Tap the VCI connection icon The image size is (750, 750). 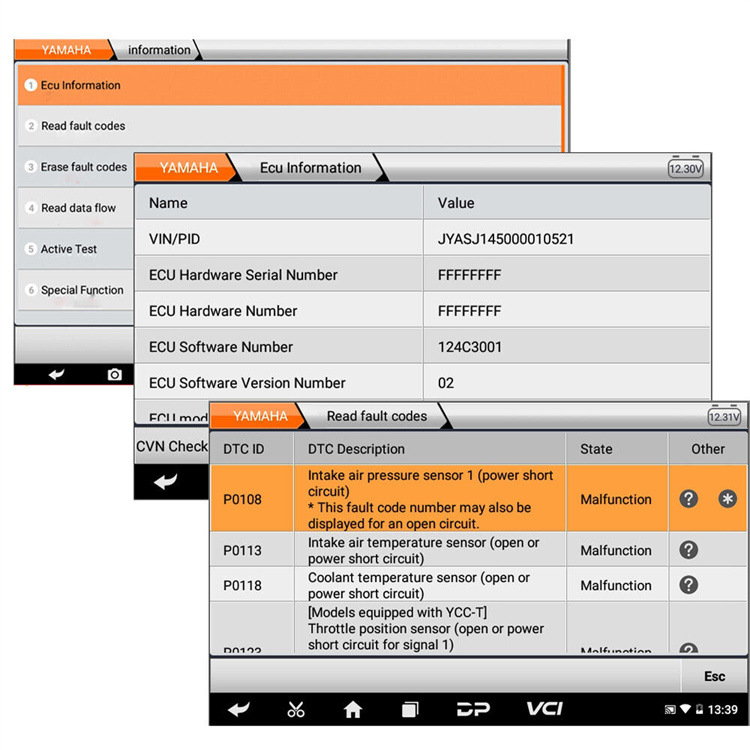click(545, 708)
